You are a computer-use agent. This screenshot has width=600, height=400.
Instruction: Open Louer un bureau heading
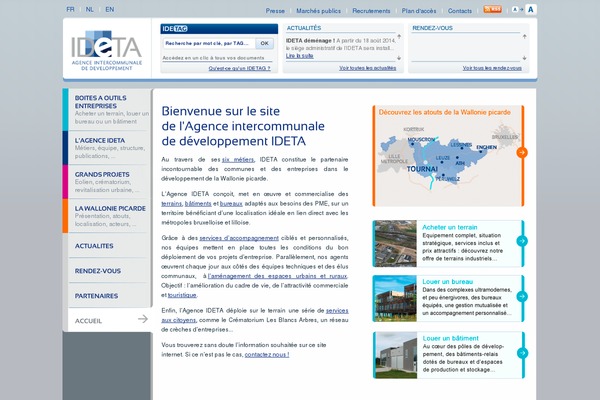[448, 282]
